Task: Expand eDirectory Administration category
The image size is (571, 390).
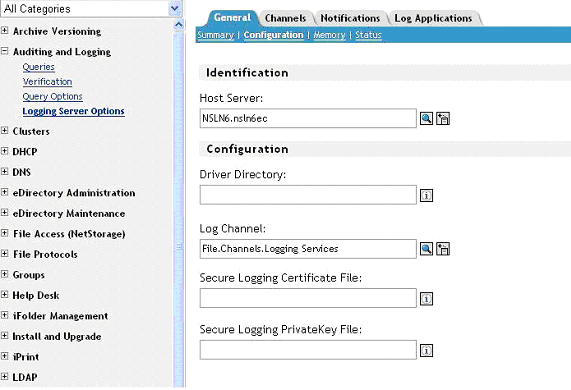Action: [4, 192]
